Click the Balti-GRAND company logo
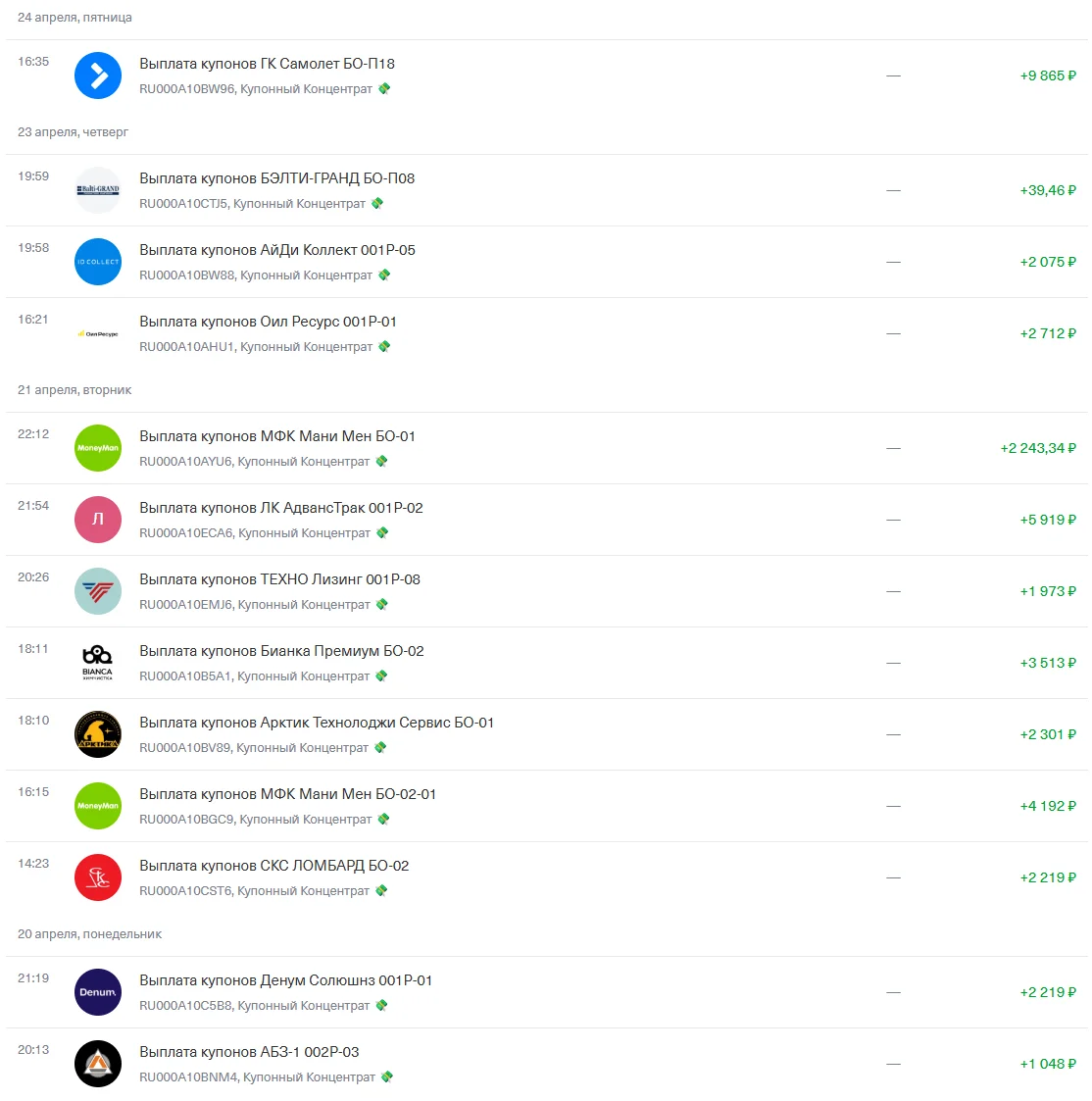The image size is (1092, 1101). pos(98,189)
